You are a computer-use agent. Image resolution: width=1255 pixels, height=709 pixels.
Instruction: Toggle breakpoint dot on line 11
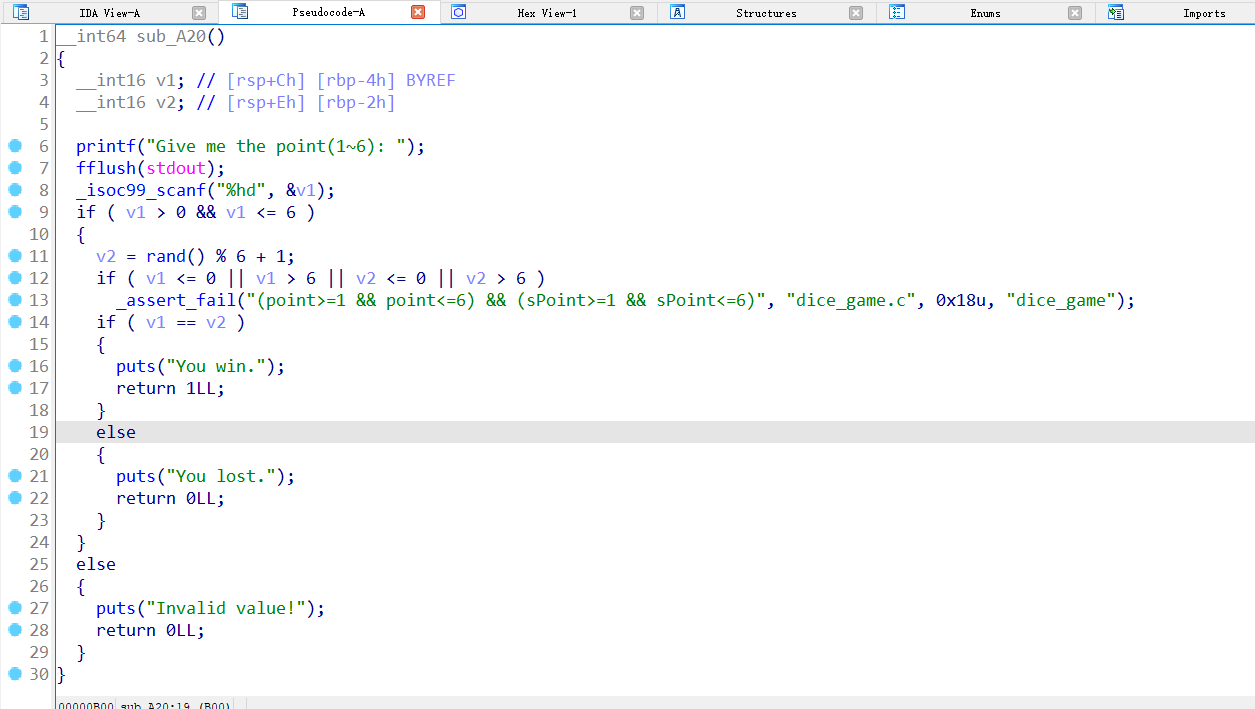[14, 256]
